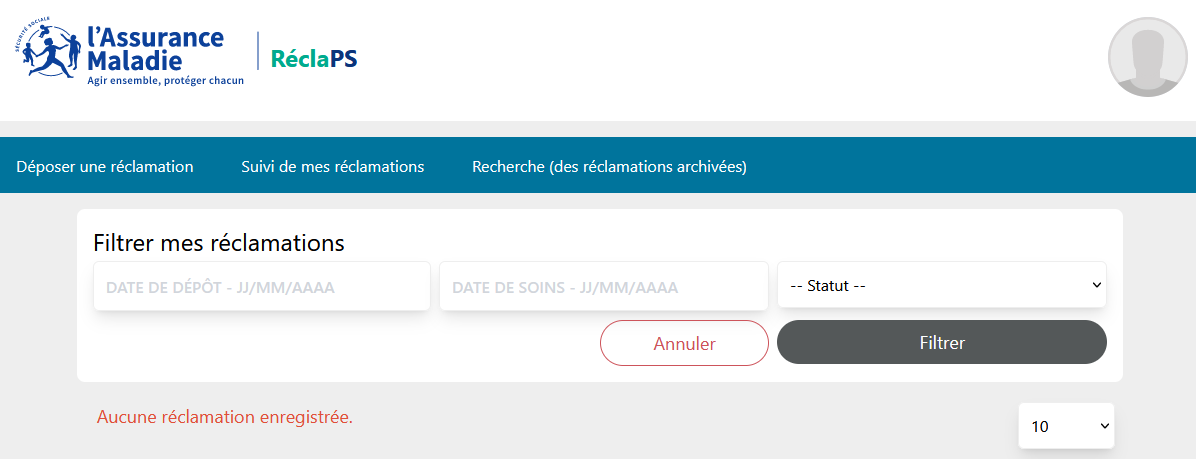Screen dimensions: 1196x459
Task: Focus the 'Date de dépôt' field
Action: click(x=262, y=287)
